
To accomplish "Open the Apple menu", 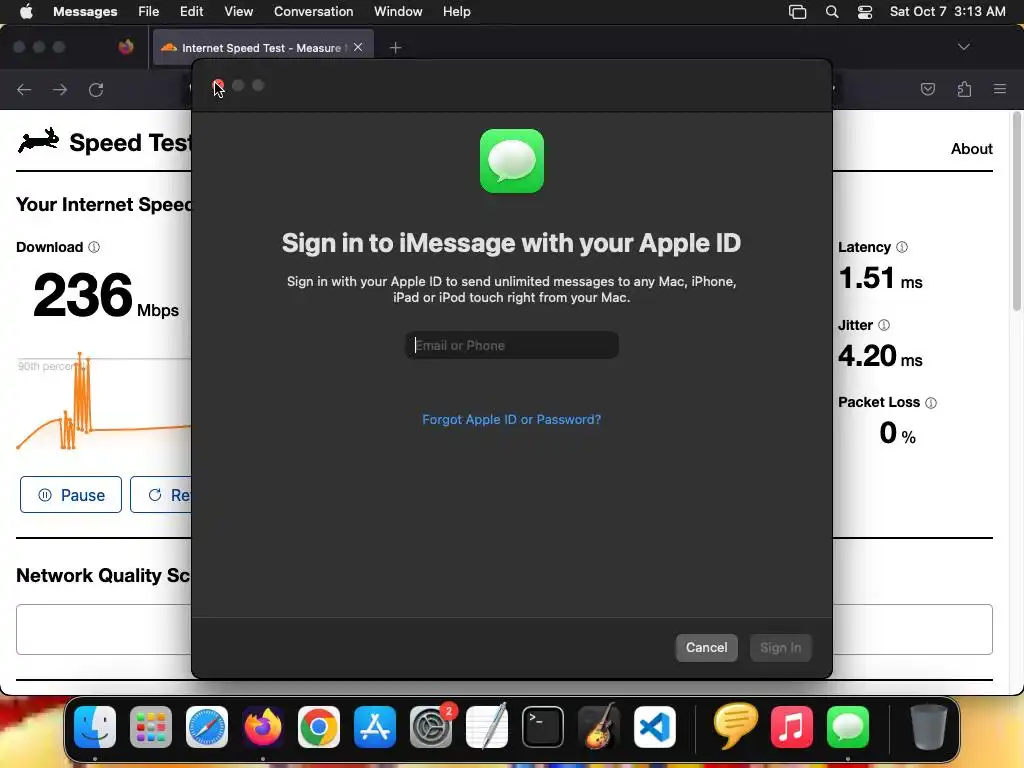I will coord(26,11).
